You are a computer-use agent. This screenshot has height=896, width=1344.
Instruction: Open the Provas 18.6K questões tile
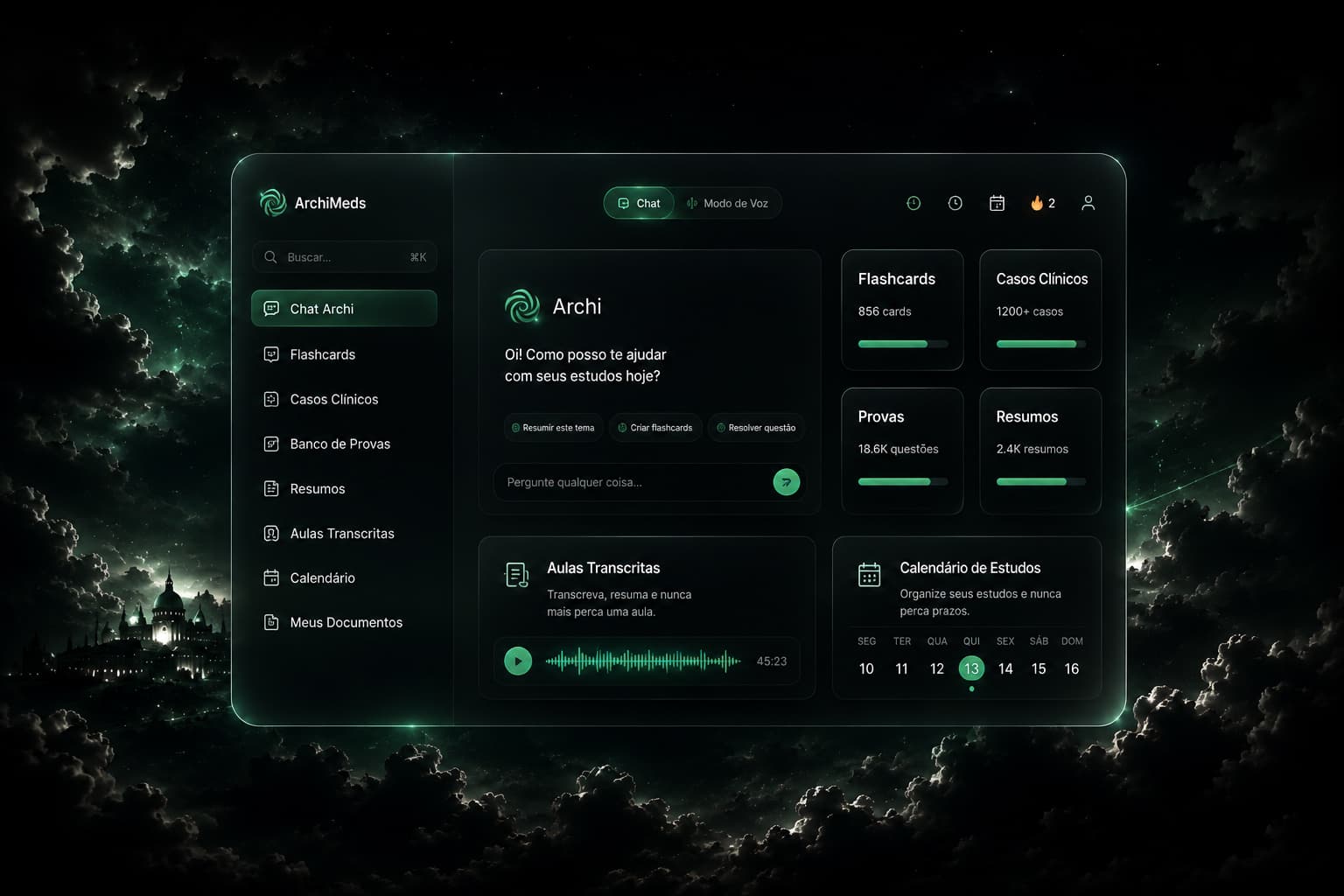902,451
